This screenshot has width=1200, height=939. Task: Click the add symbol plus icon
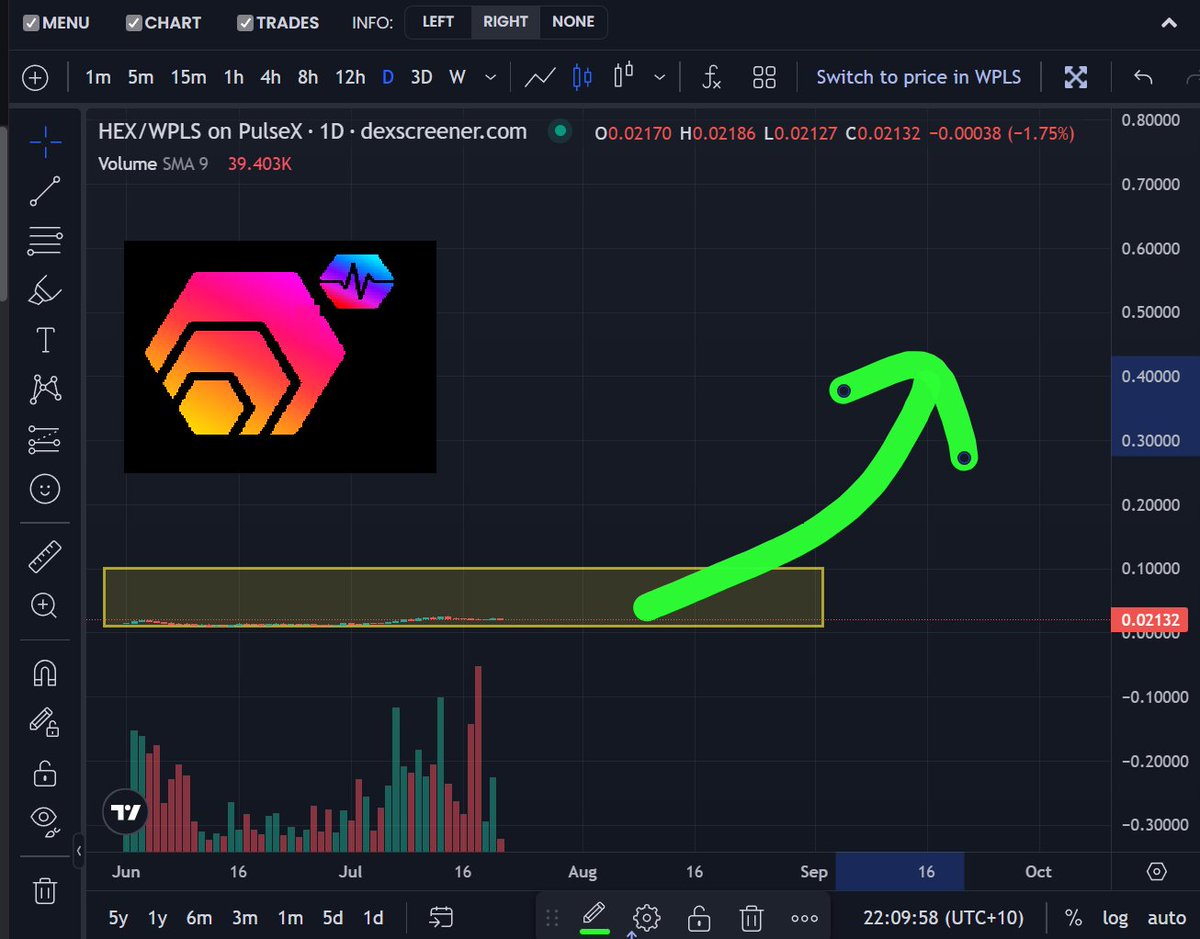coord(35,77)
